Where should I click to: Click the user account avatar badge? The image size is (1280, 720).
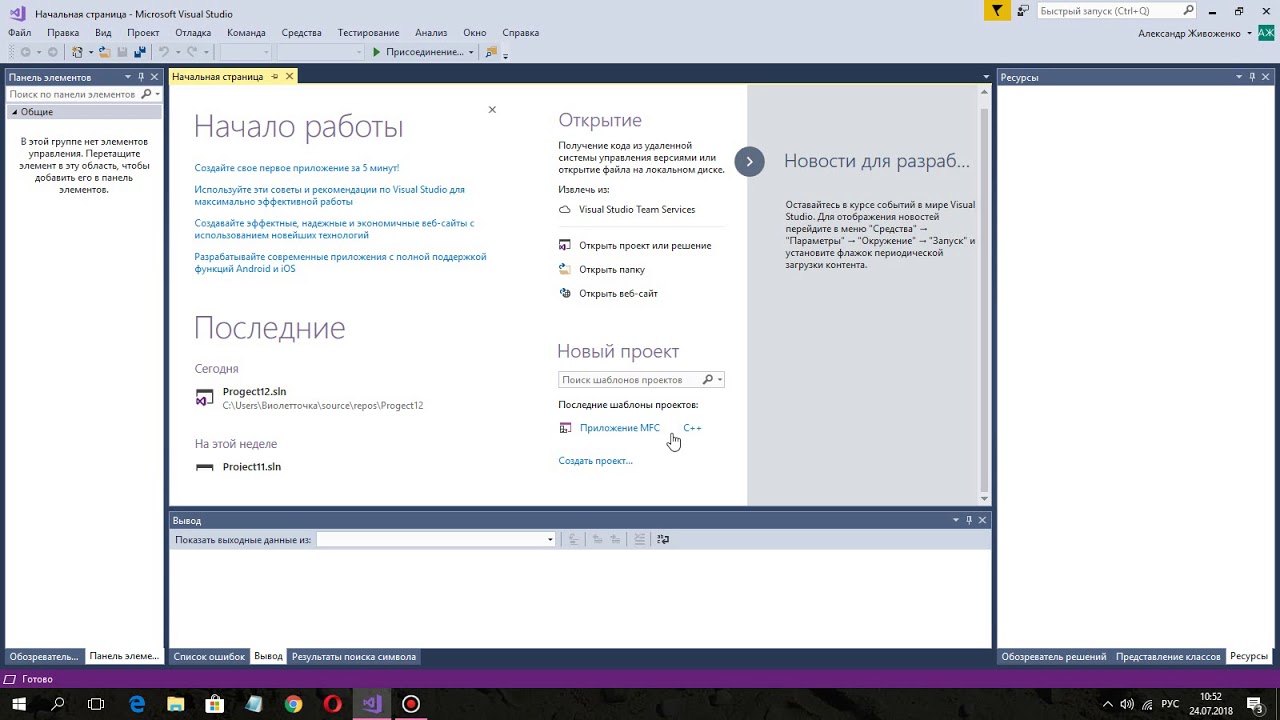click(x=1266, y=33)
